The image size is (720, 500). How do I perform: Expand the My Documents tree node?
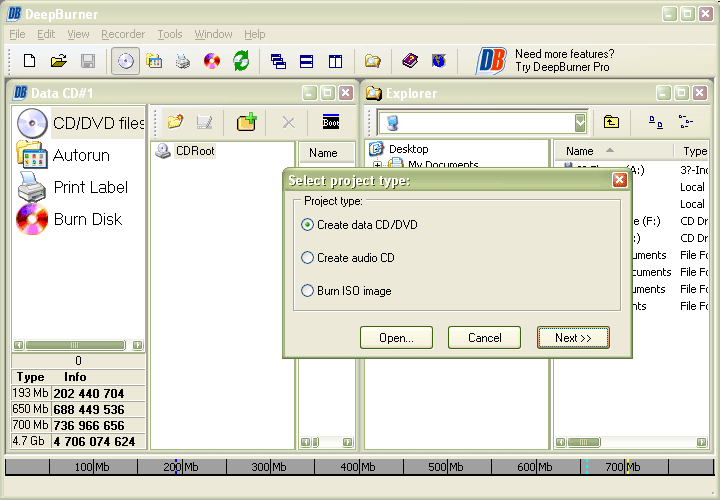point(379,165)
